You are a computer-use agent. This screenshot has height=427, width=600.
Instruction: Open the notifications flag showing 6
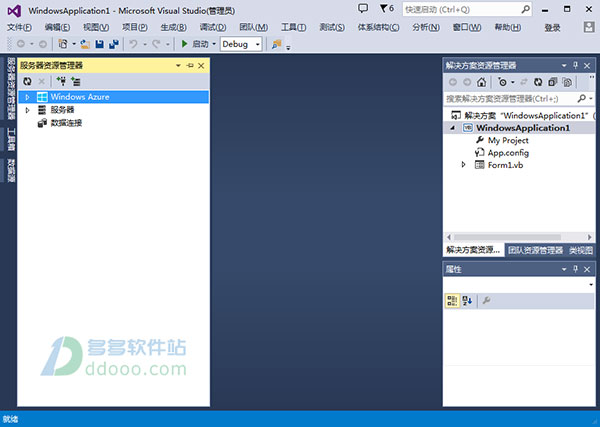pos(386,8)
